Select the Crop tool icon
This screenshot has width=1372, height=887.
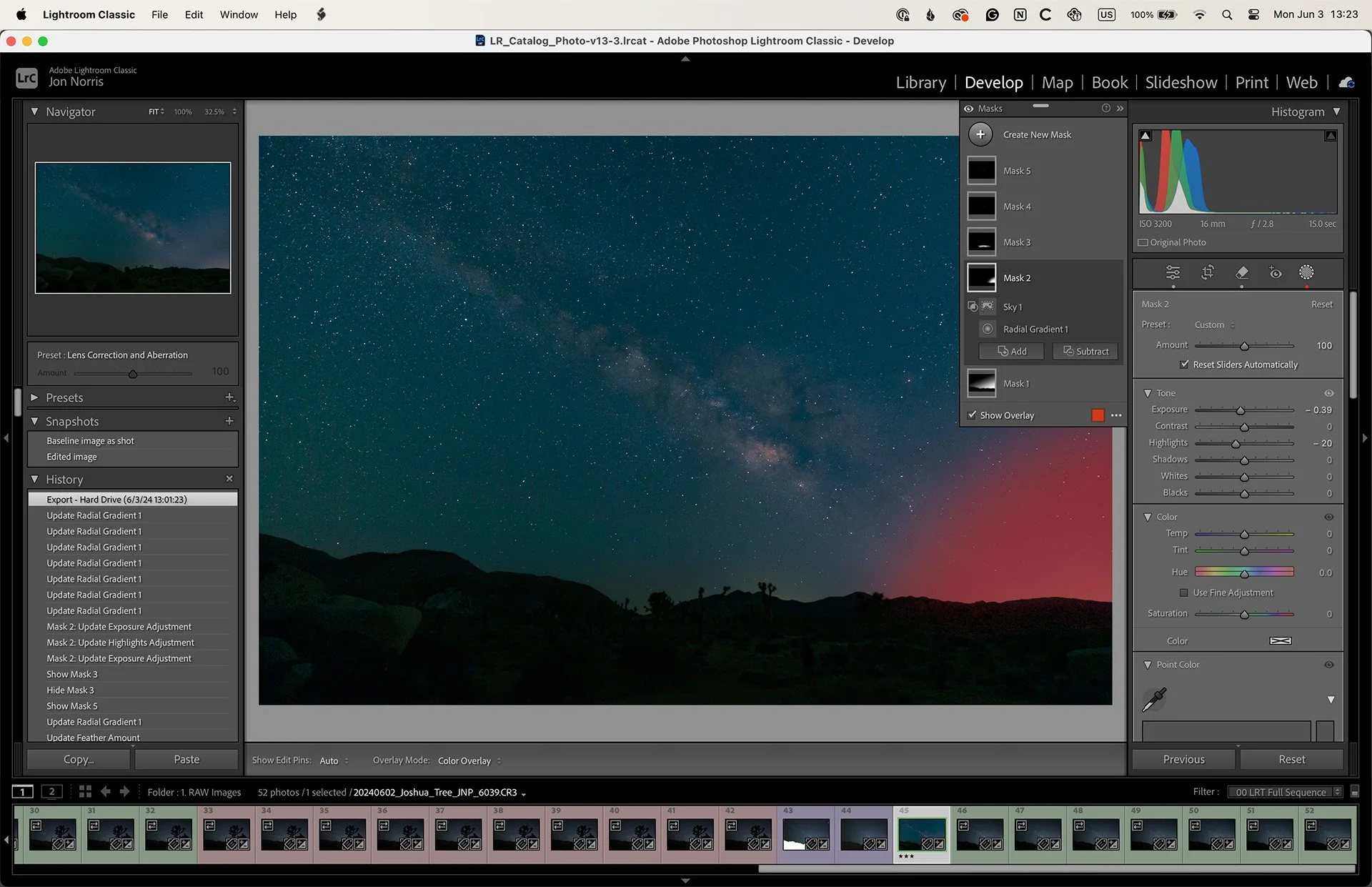(1208, 272)
